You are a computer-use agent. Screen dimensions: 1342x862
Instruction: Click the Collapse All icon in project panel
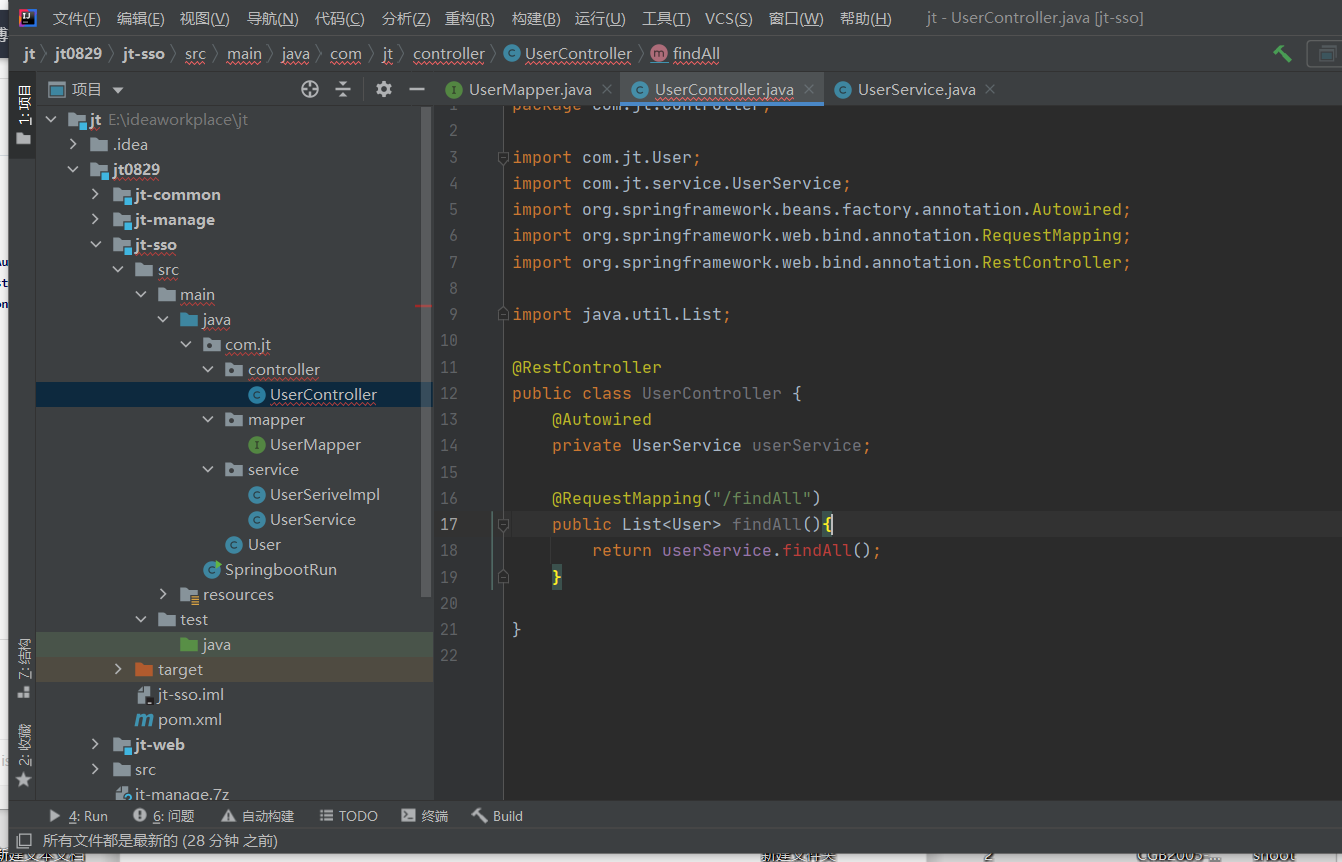[343, 89]
